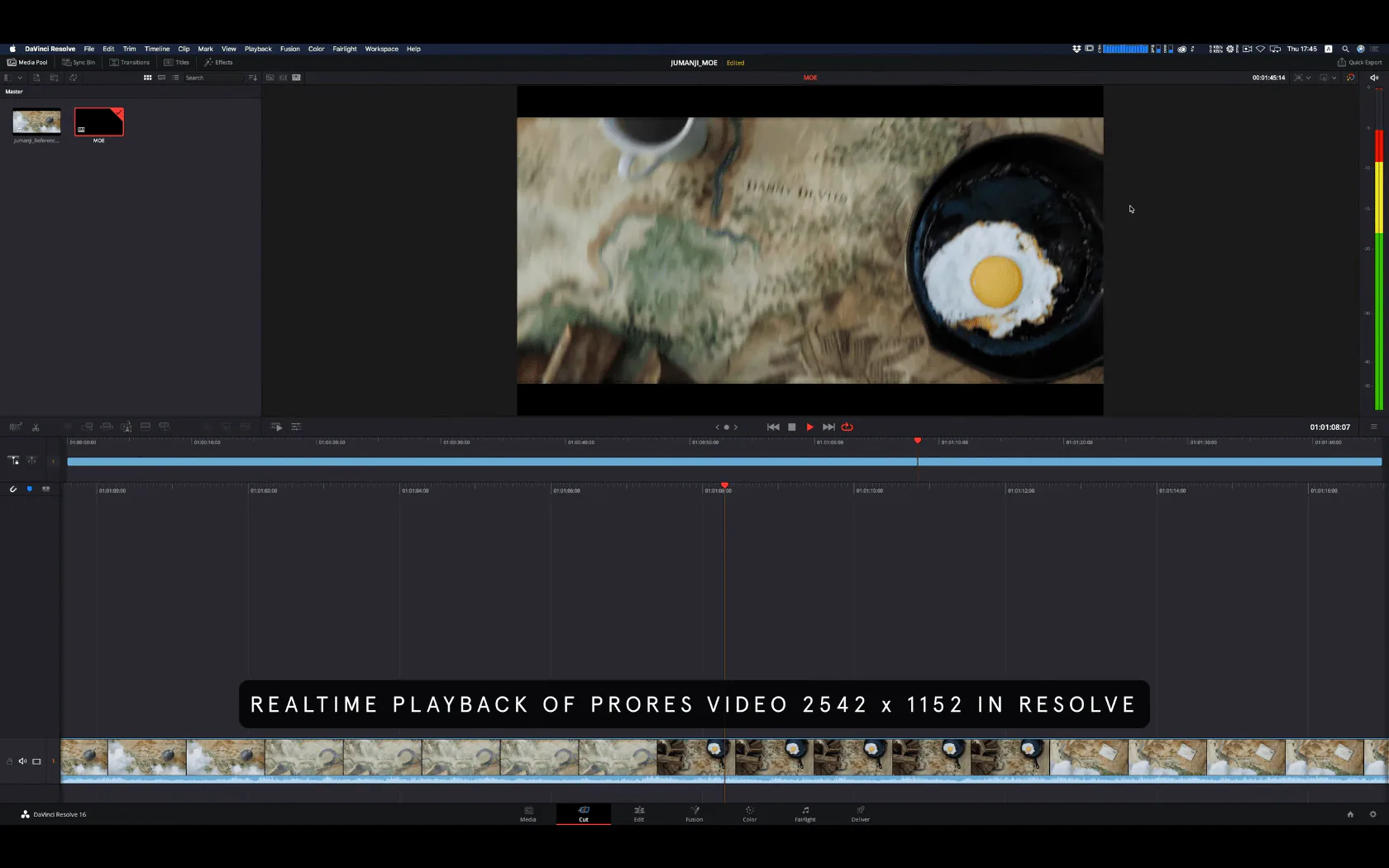Open the Playback menu

tap(258, 49)
